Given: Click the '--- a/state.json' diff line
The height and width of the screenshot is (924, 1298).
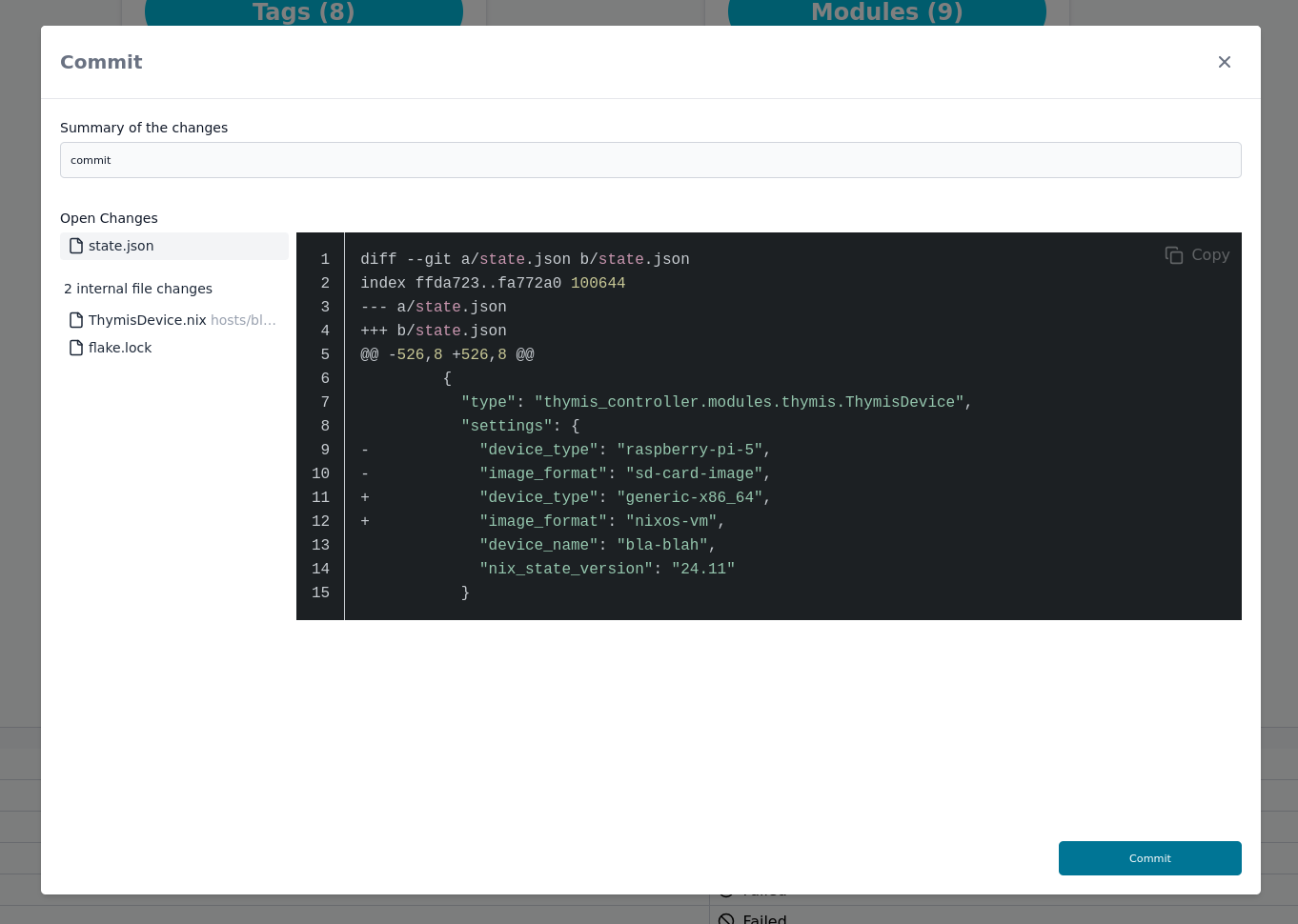Looking at the screenshot, I should (434, 307).
